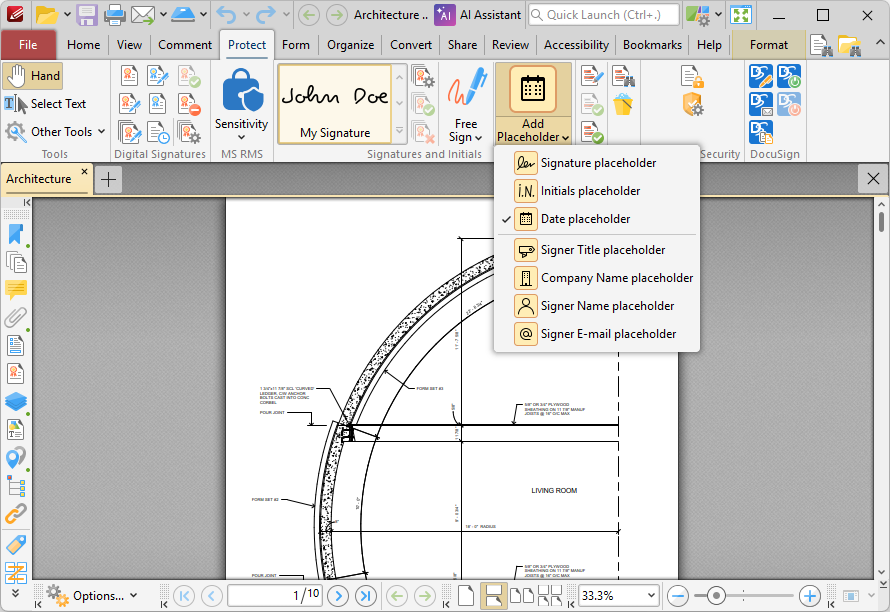Image resolution: width=890 pixels, height=612 pixels.
Task: Go to the previous page
Action: pos(212,596)
